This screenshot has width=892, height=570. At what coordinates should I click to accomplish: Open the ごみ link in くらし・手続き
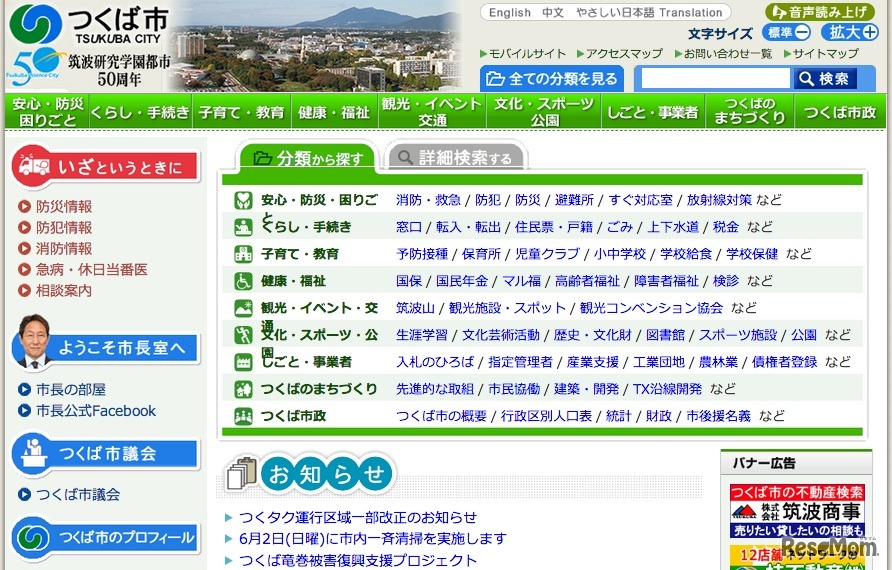pyautogui.click(x=620, y=227)
